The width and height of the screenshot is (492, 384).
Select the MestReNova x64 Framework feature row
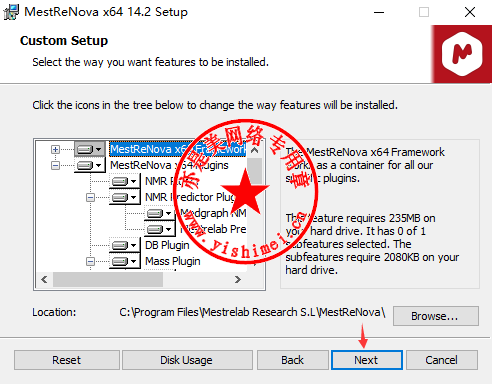point(178,149)
